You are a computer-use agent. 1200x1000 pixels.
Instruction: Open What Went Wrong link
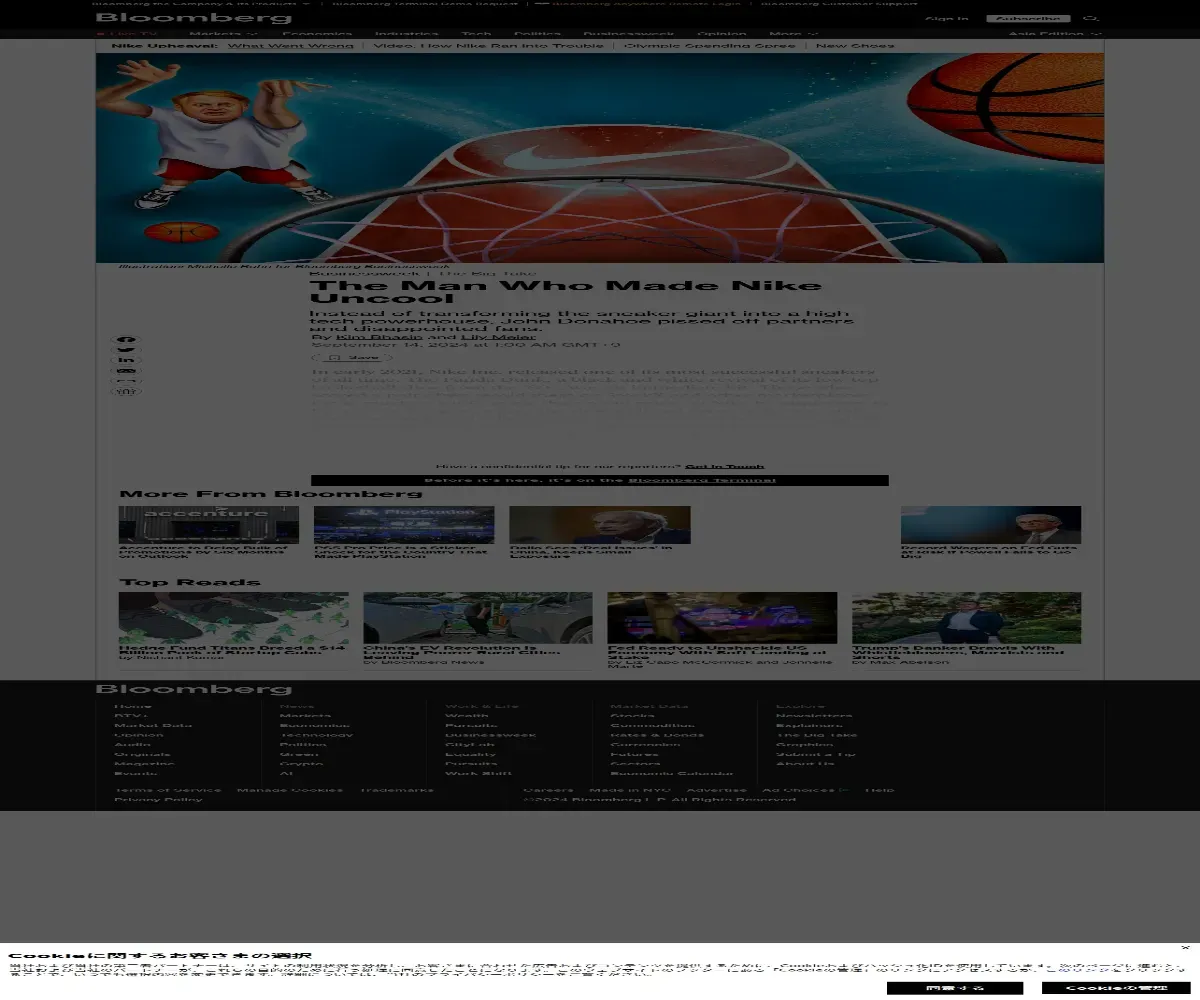pyautogui.click(x=291, y=46)
